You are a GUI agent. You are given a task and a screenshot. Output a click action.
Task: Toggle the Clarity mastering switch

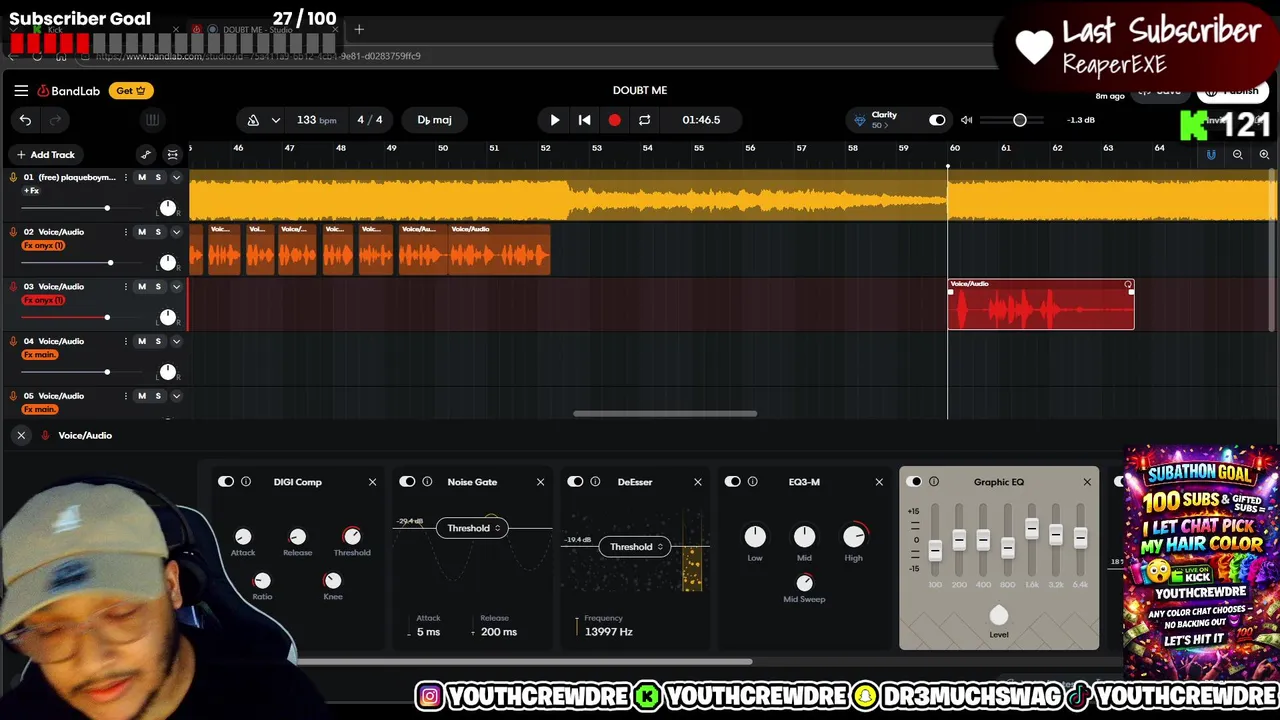pos(937,120)
